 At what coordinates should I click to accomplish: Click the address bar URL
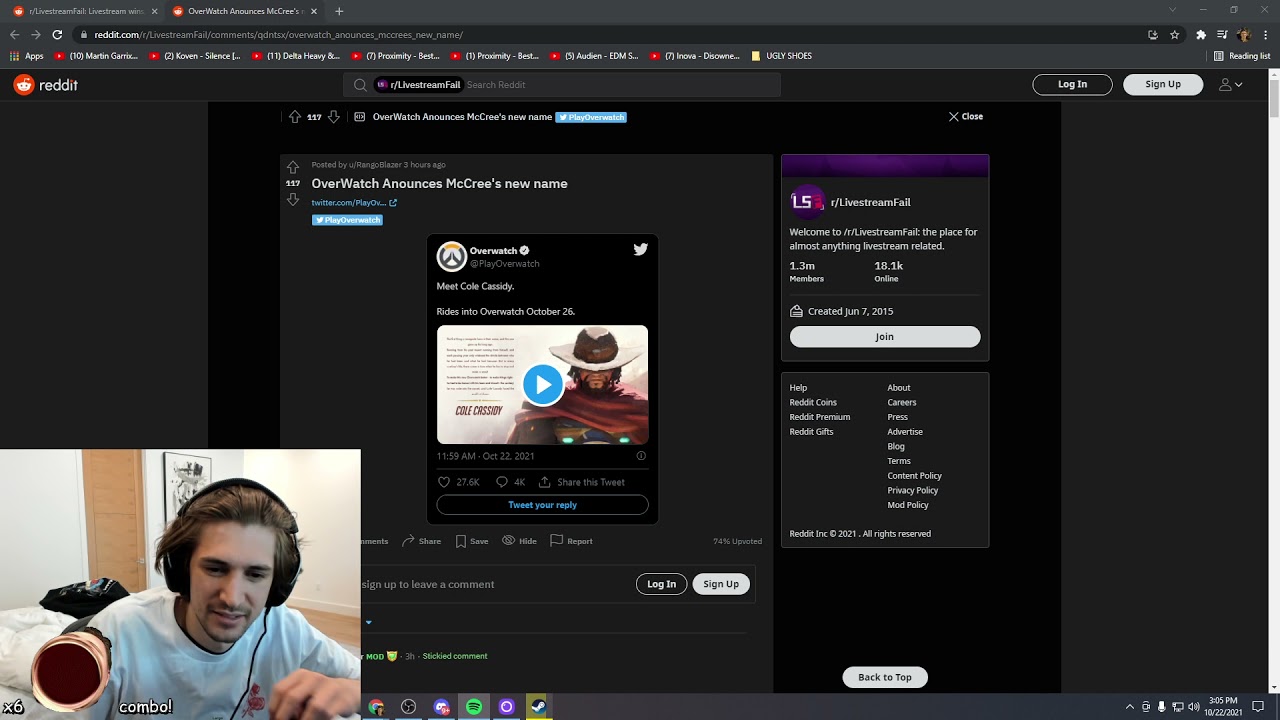[278, 35]
